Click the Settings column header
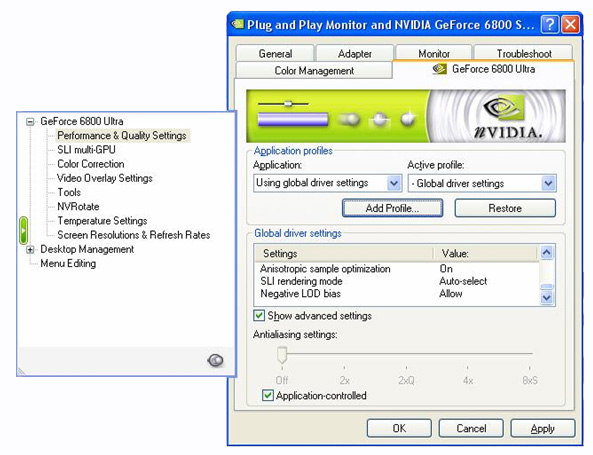This screenshot has height=455, width=593. click(344, 253)
